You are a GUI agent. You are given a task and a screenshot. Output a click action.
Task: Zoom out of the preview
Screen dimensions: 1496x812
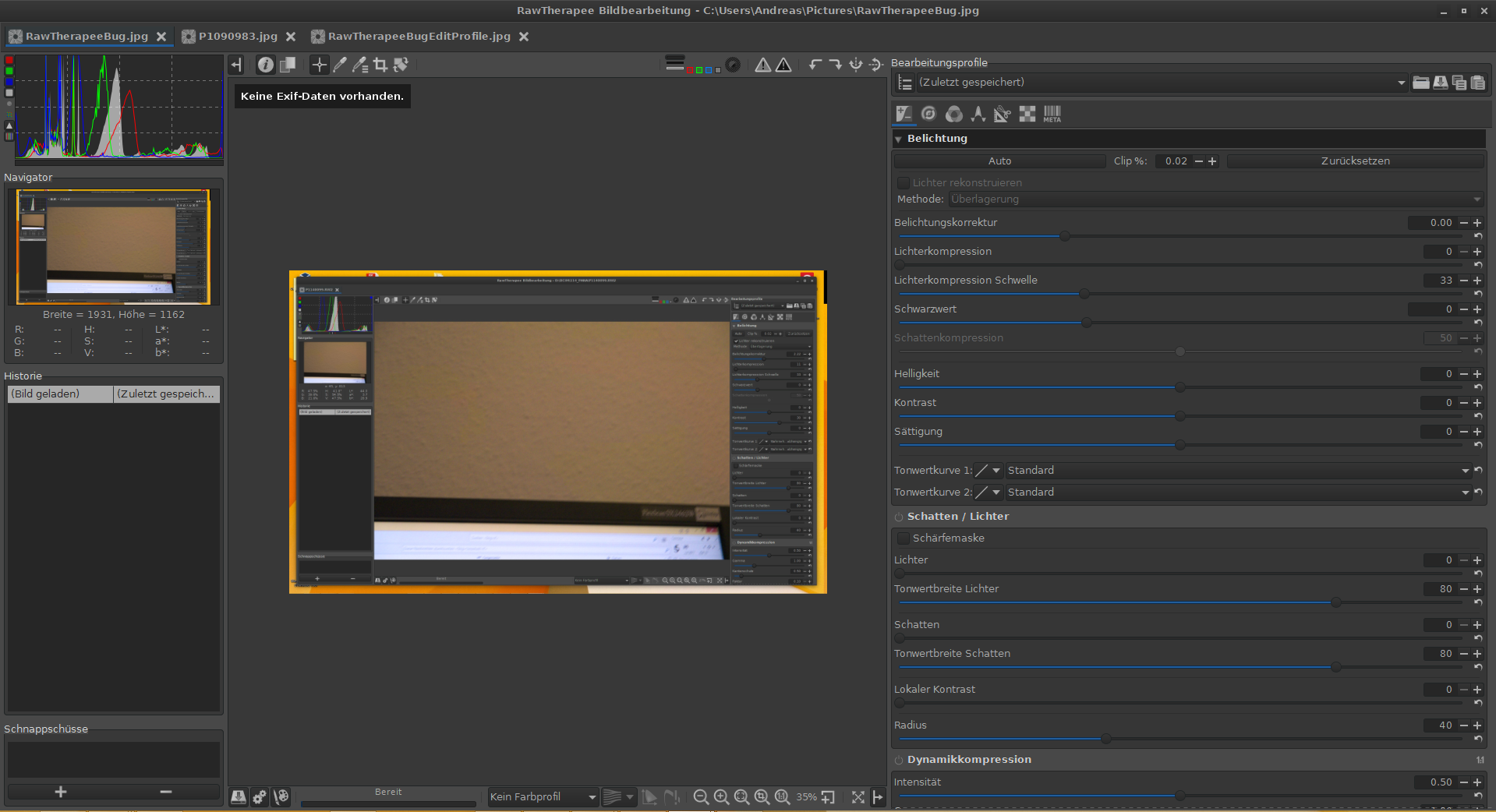click(x=701, y=796)
